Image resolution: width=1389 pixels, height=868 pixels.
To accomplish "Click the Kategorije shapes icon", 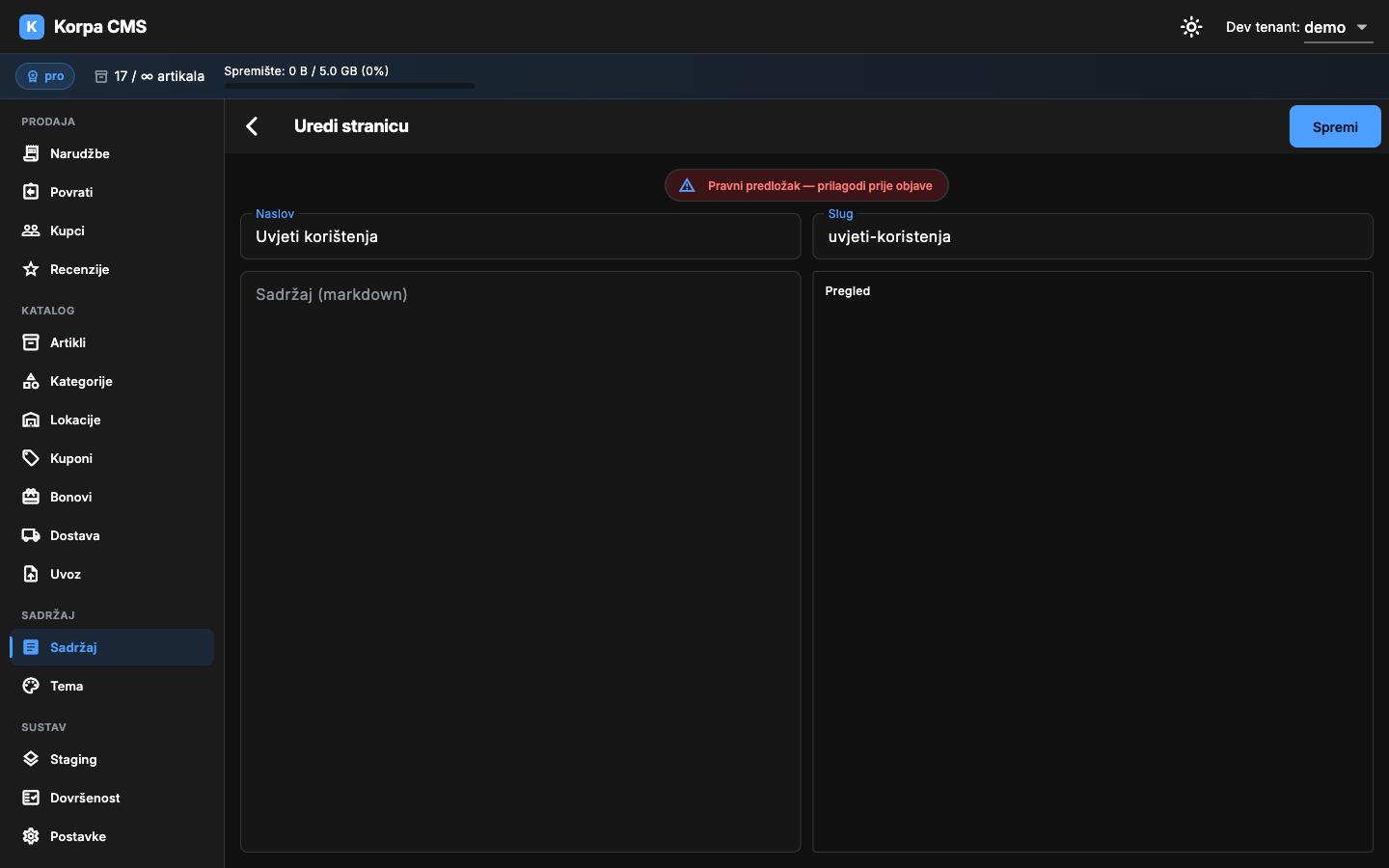I will (x=31, y=381).
